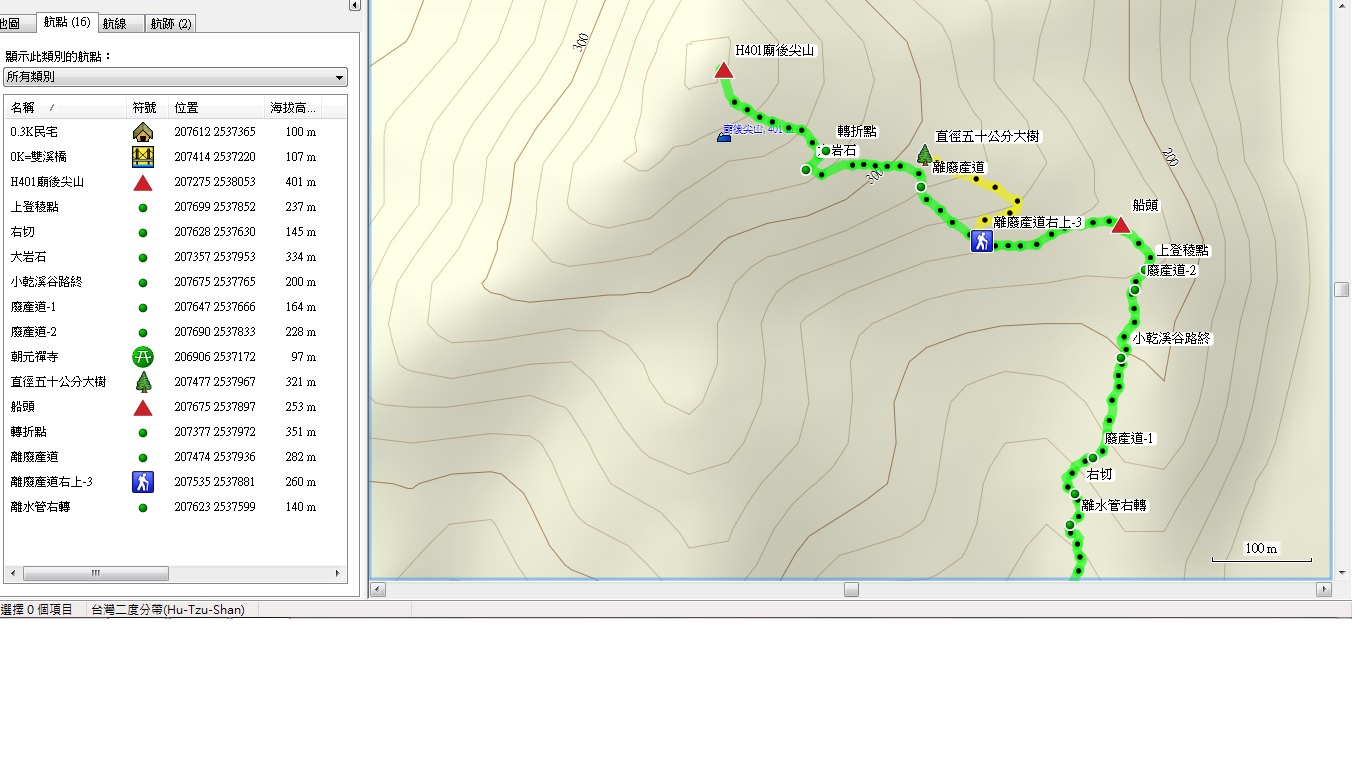The width and height of the screenshot is (1366, 768).
Task: Click house icon of 0.3K民宅 row
Action: [143, 131]
